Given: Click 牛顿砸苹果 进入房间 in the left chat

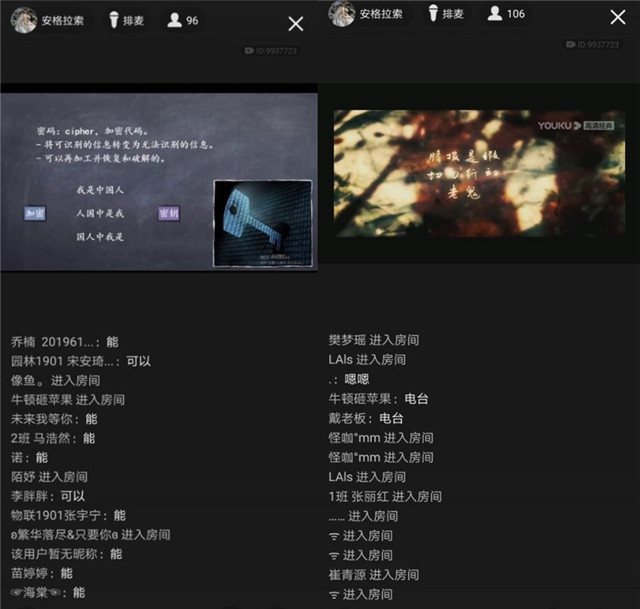Looking at the screenshot, I should coord(68,400).
